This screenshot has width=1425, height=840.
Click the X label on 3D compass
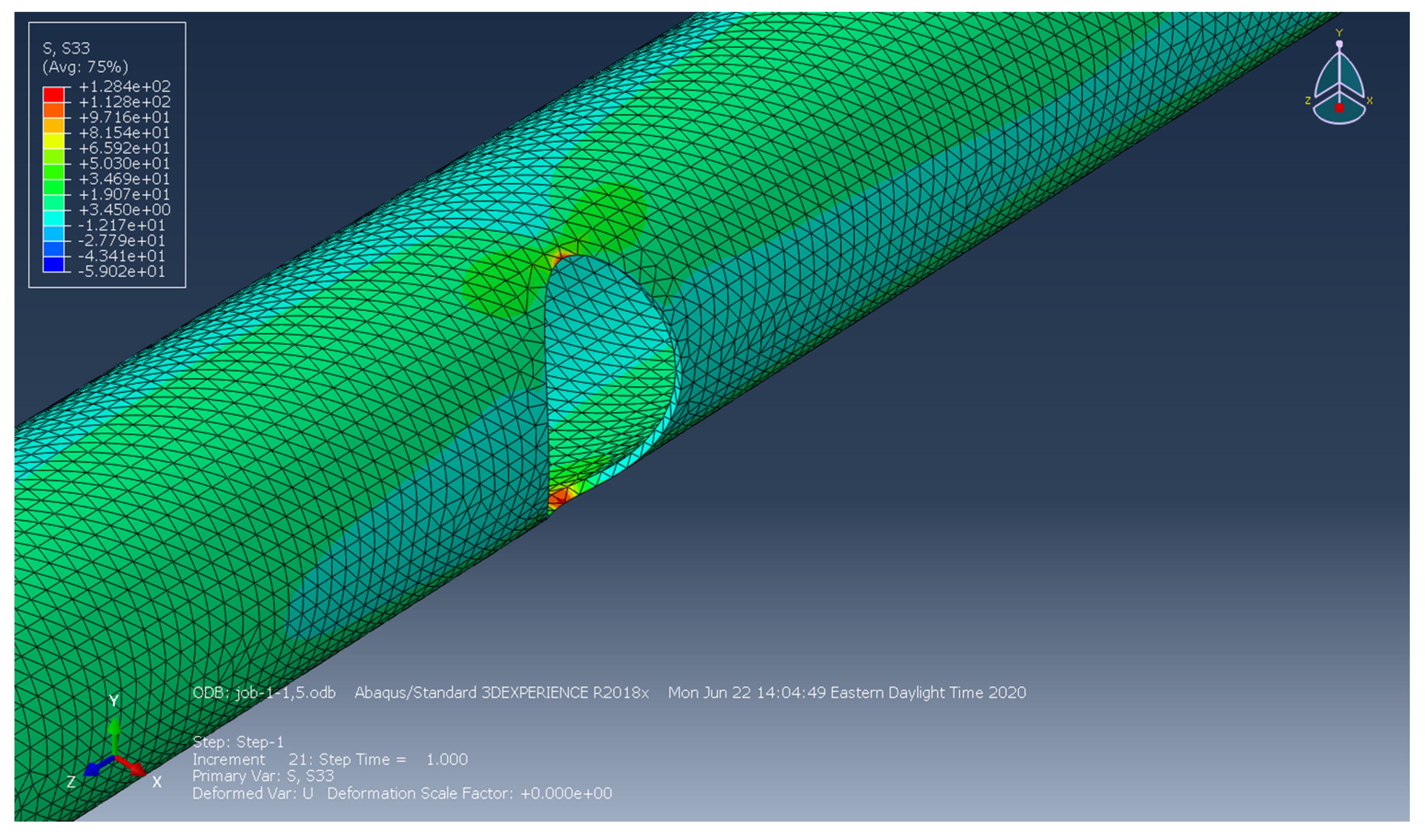coord(1369,101)
